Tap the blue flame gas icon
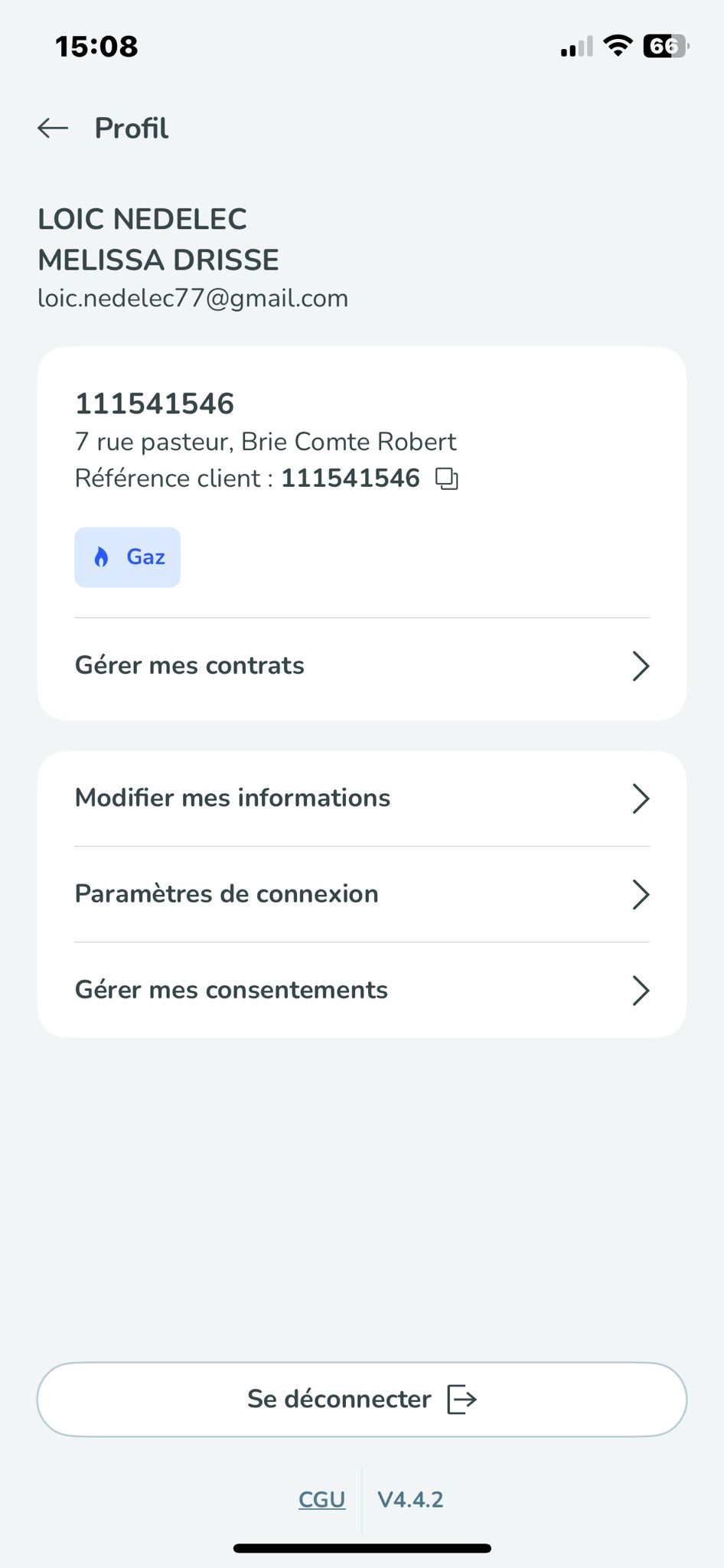The image size is (724, 1568). (101, 557)
